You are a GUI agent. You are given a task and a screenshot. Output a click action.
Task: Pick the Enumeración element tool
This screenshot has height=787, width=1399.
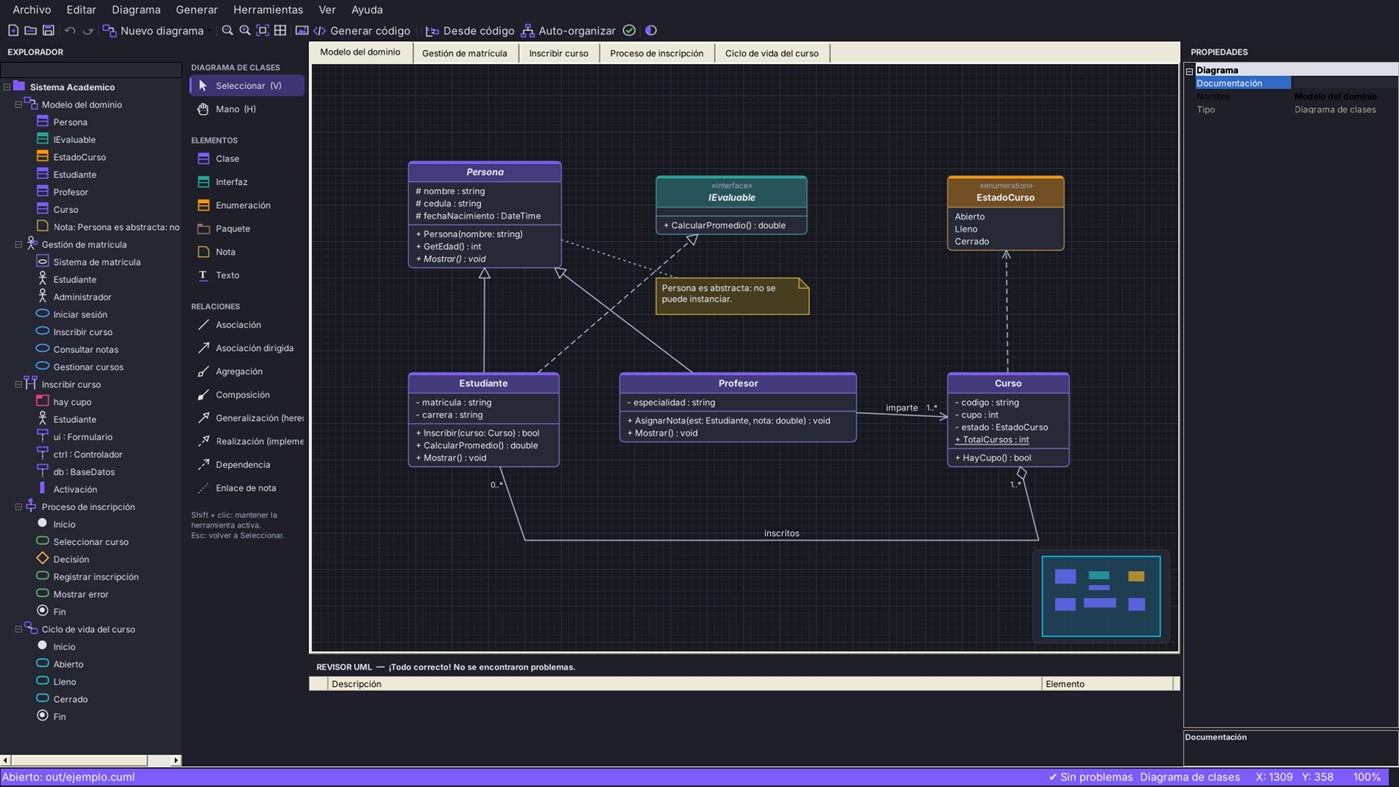246,205
